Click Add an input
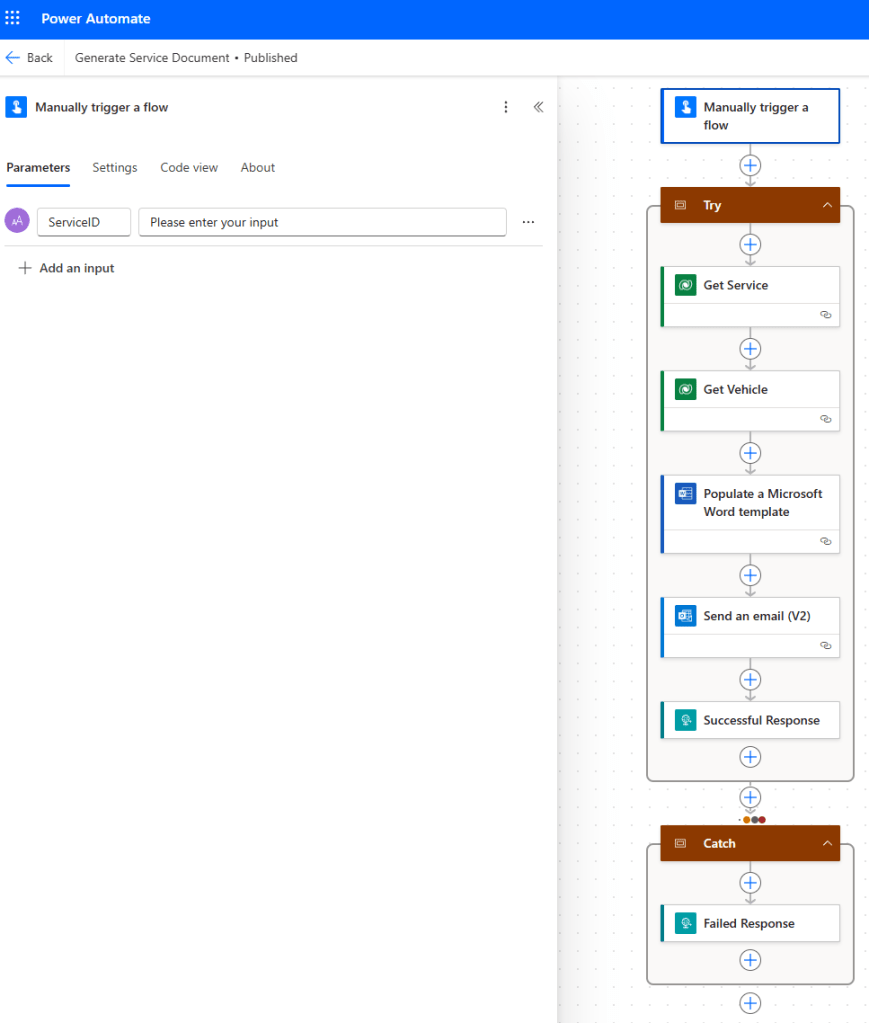The height and width of the screenshot is (1023, 869). pyautogui.click(x=66, y=268)
